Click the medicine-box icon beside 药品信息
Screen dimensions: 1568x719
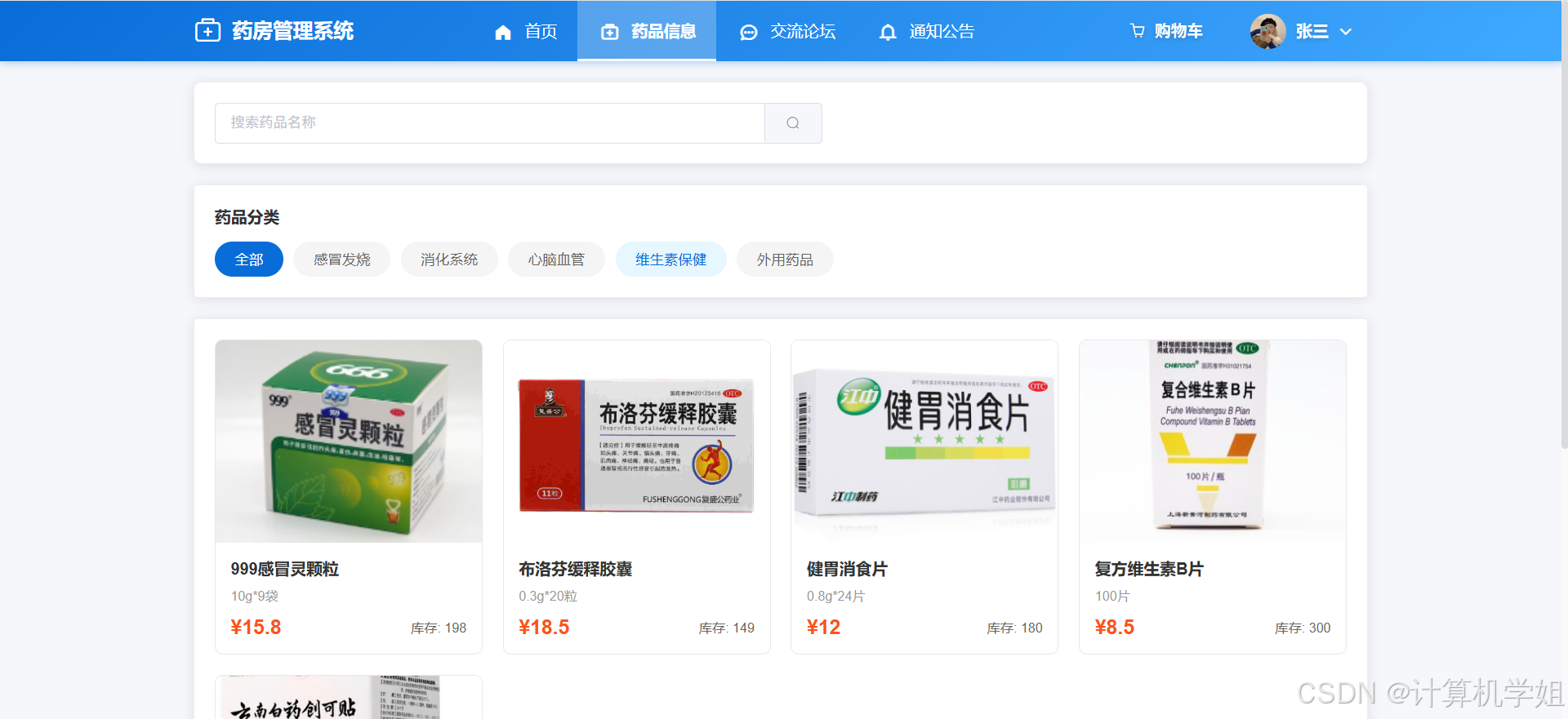point(610,32)
